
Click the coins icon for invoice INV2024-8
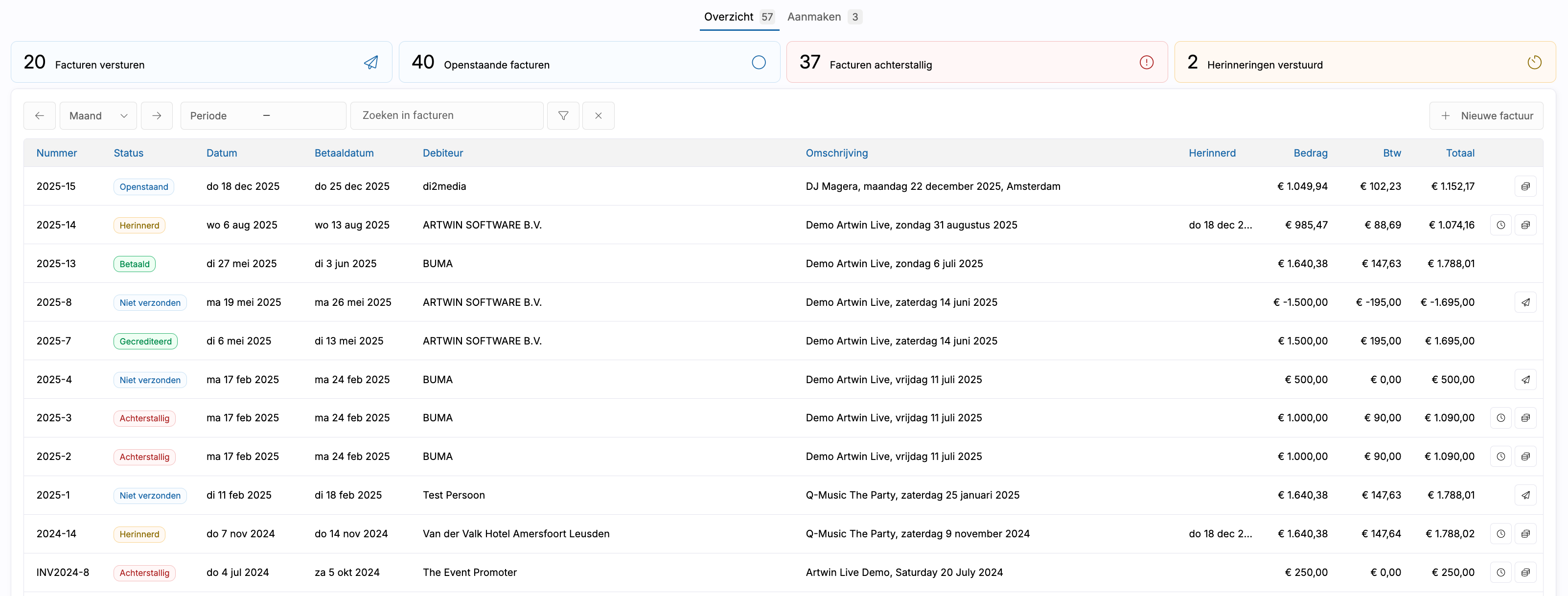click(x=1525, y=573)
